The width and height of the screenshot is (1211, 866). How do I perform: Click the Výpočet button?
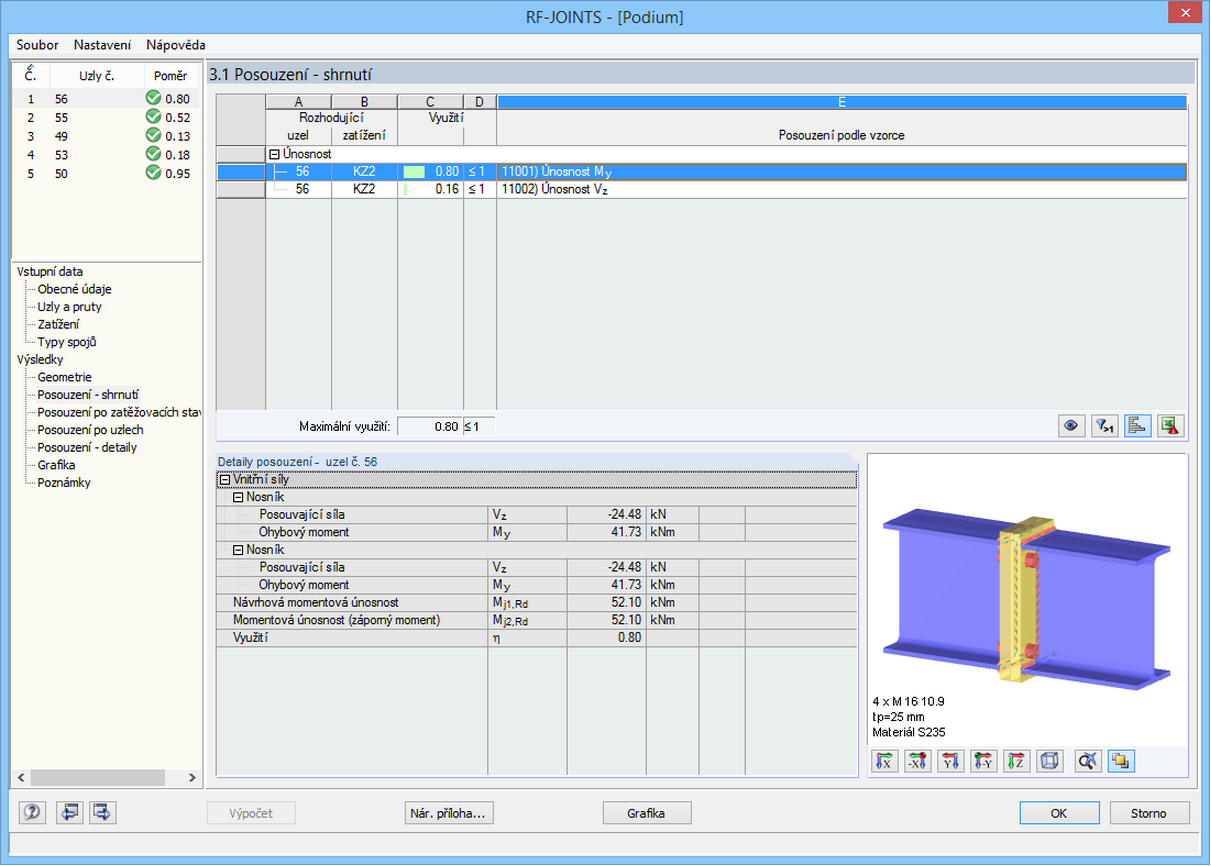pyautogui.click(x=253, y=813)
